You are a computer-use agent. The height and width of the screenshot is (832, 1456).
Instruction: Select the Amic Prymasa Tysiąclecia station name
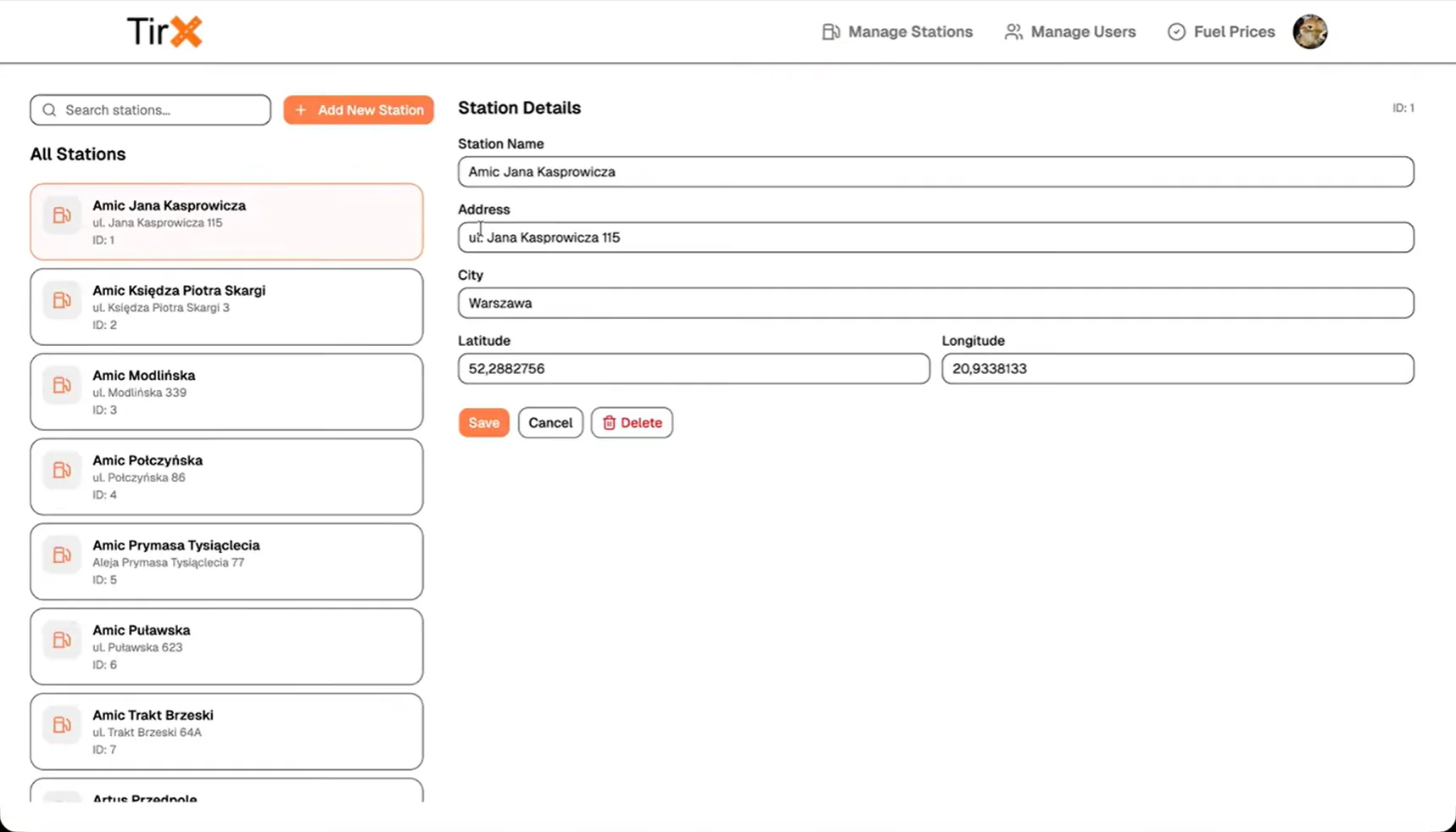coord(176,545)
